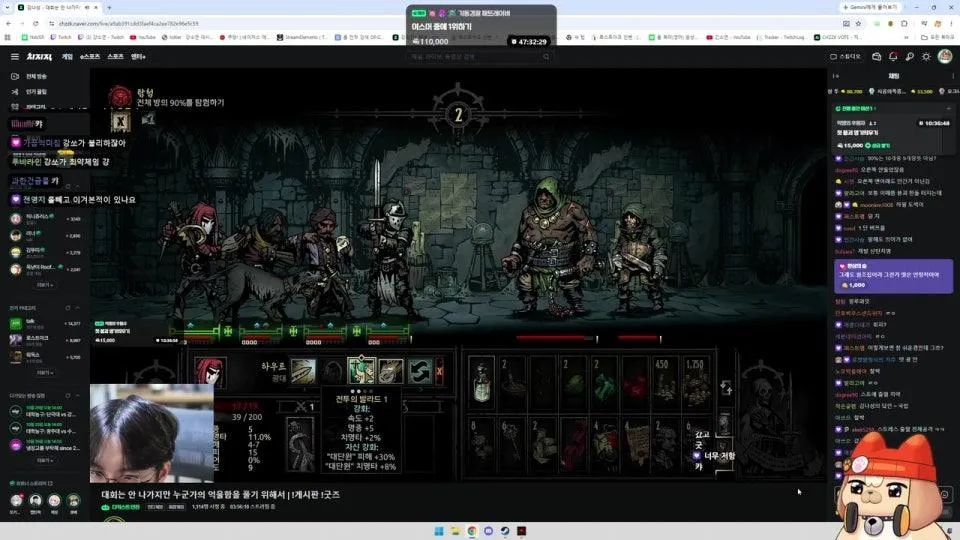Open the Windows Start button
The height and width of the screenshot is (540, 960).
[438, 531]
